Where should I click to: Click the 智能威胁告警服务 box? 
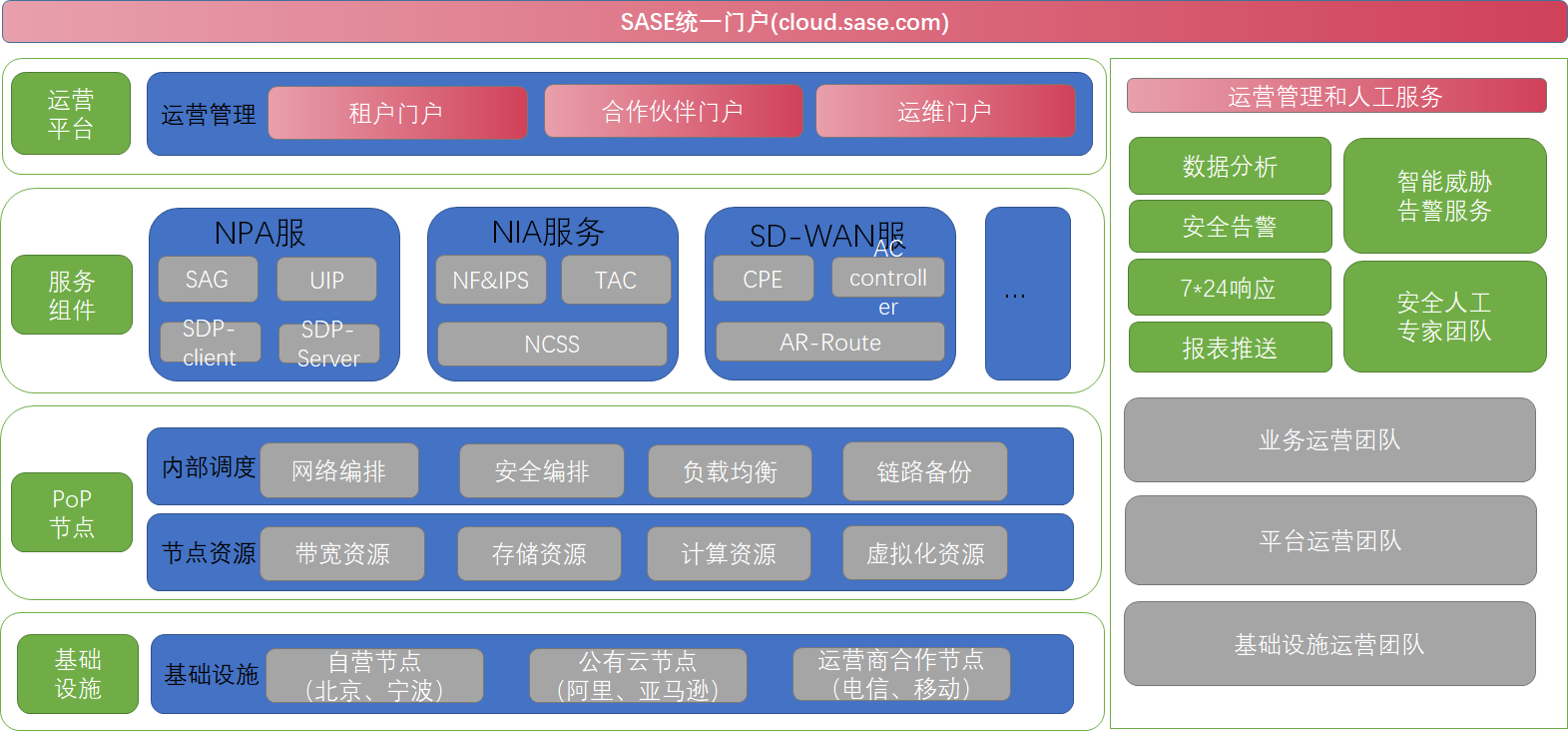pyautogui.click(x=1444, y=196)
